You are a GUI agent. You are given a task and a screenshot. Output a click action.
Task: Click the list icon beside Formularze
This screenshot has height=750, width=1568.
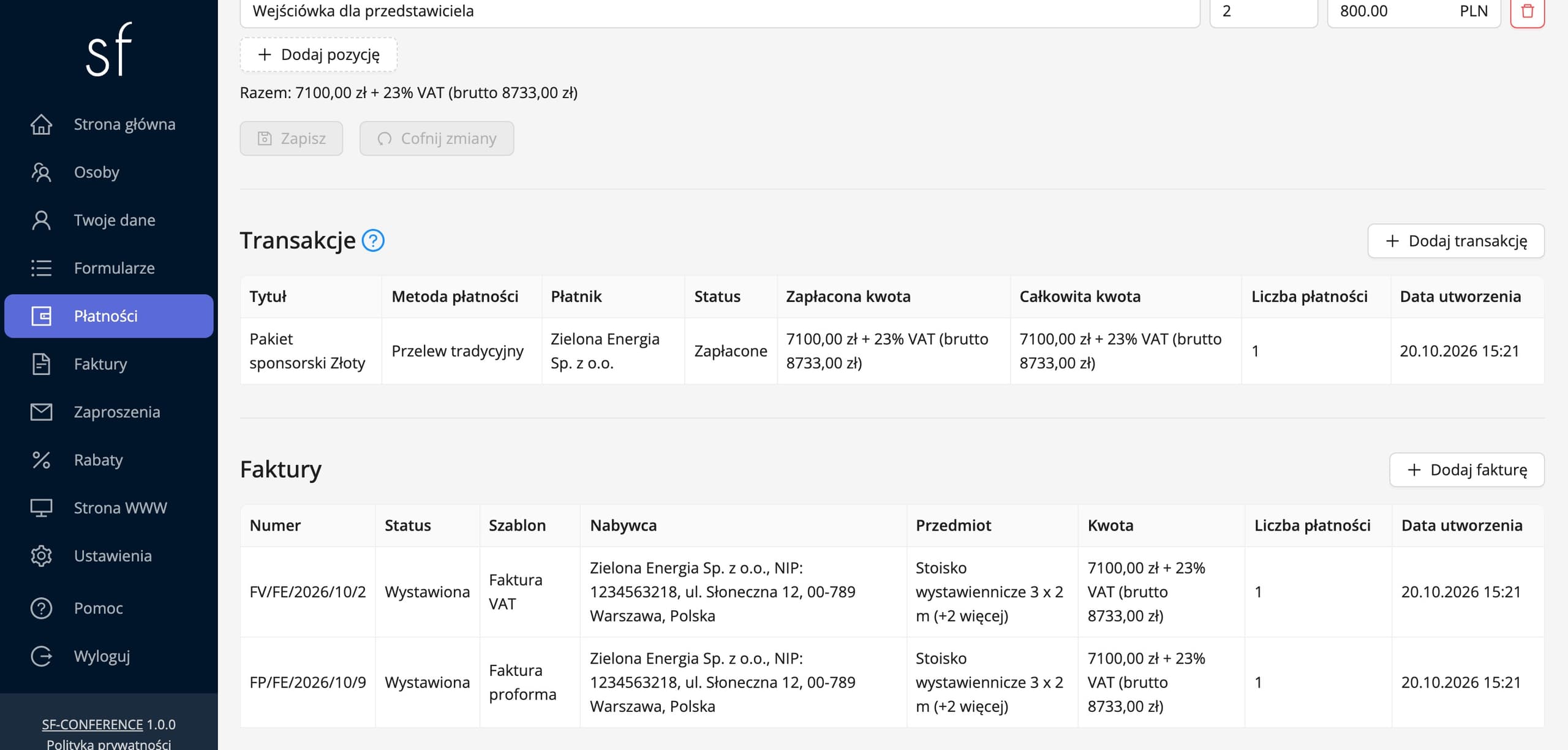[x=41, y=268]
